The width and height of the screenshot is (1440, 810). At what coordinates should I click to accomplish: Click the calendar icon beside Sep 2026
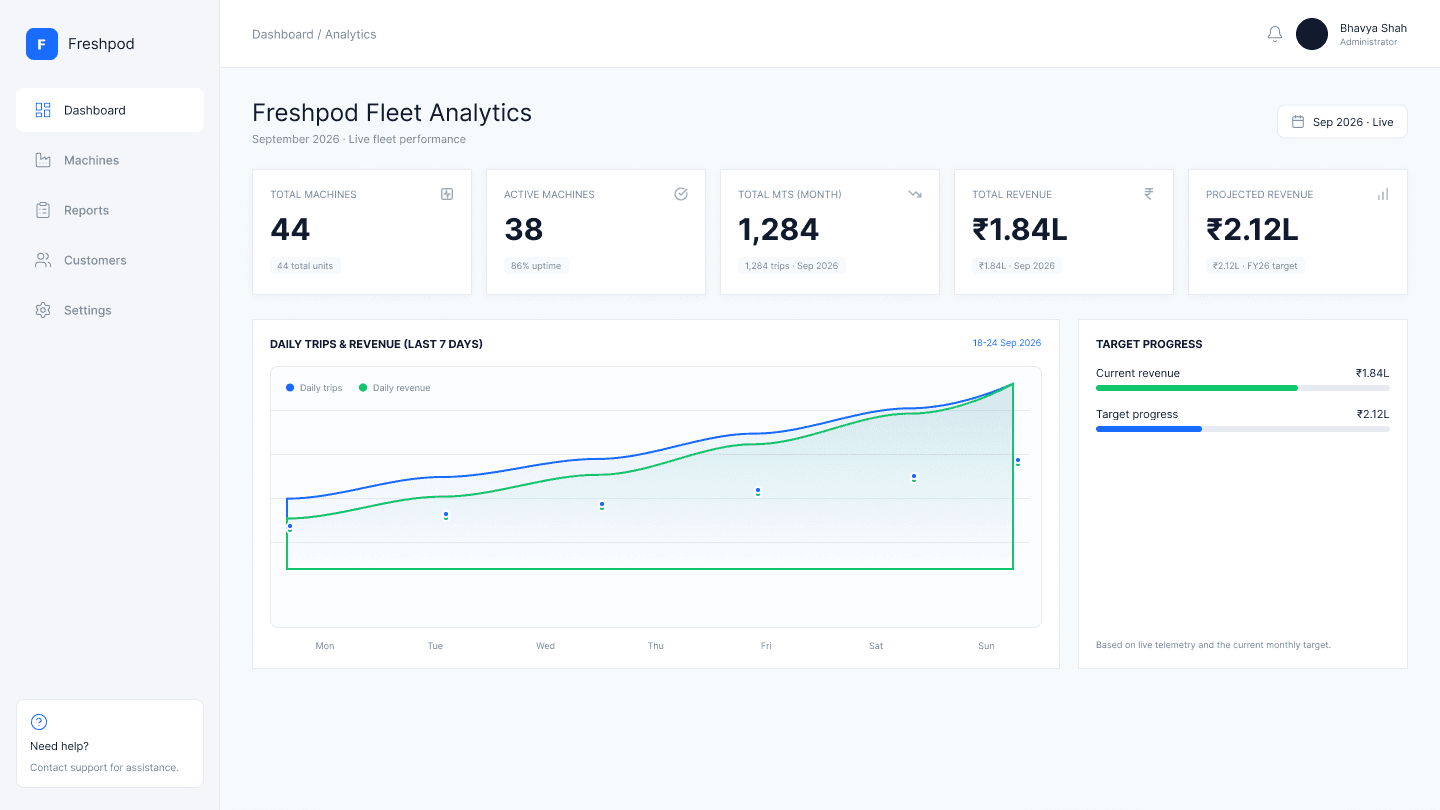1298,122
